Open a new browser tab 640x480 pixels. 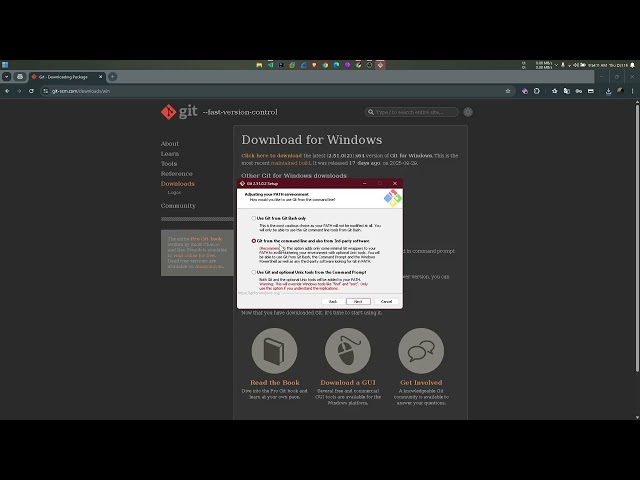113,77
